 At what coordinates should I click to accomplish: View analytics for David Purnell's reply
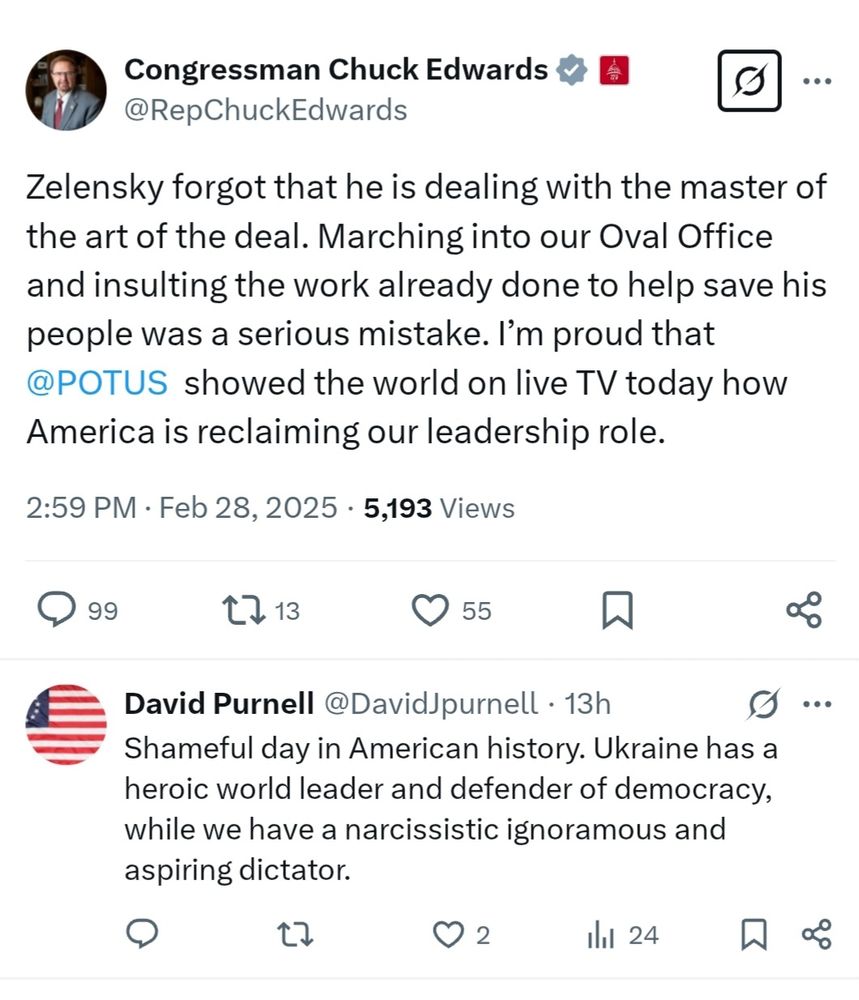pyautogui.click(x=600, y=934)
